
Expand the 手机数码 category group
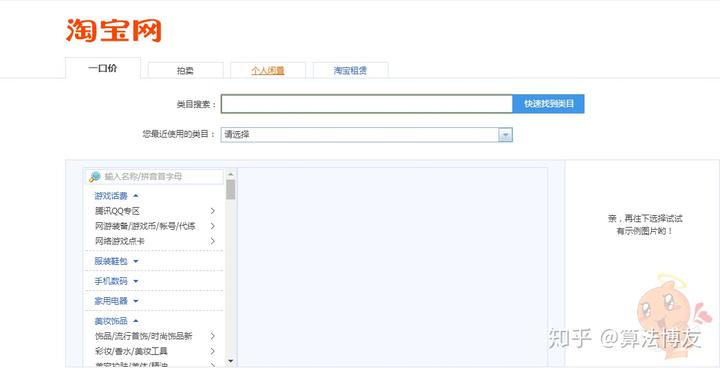[116, 281]
